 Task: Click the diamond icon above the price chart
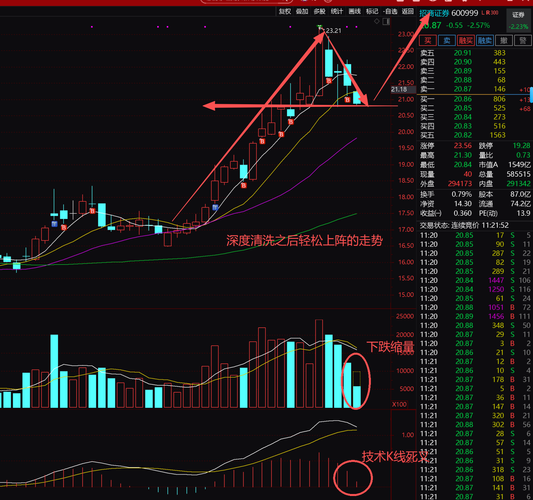point(377,21)
